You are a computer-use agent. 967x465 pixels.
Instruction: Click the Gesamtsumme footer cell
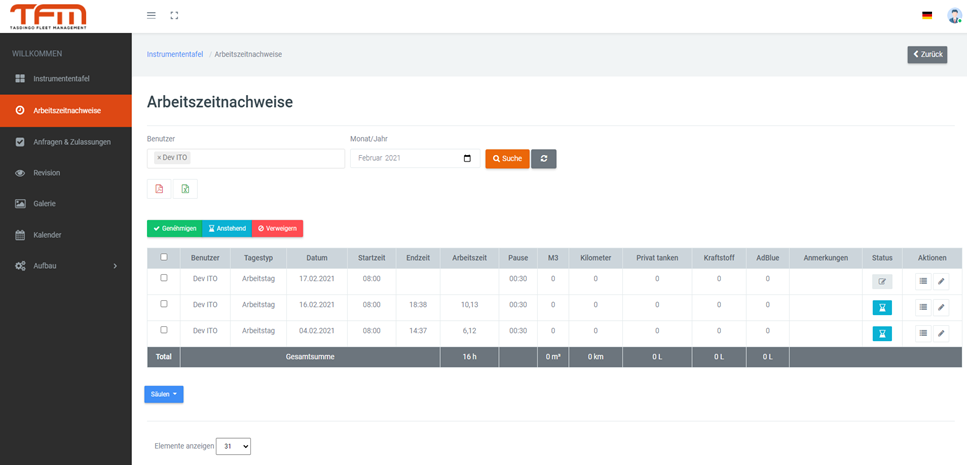[x=310, y=357]
